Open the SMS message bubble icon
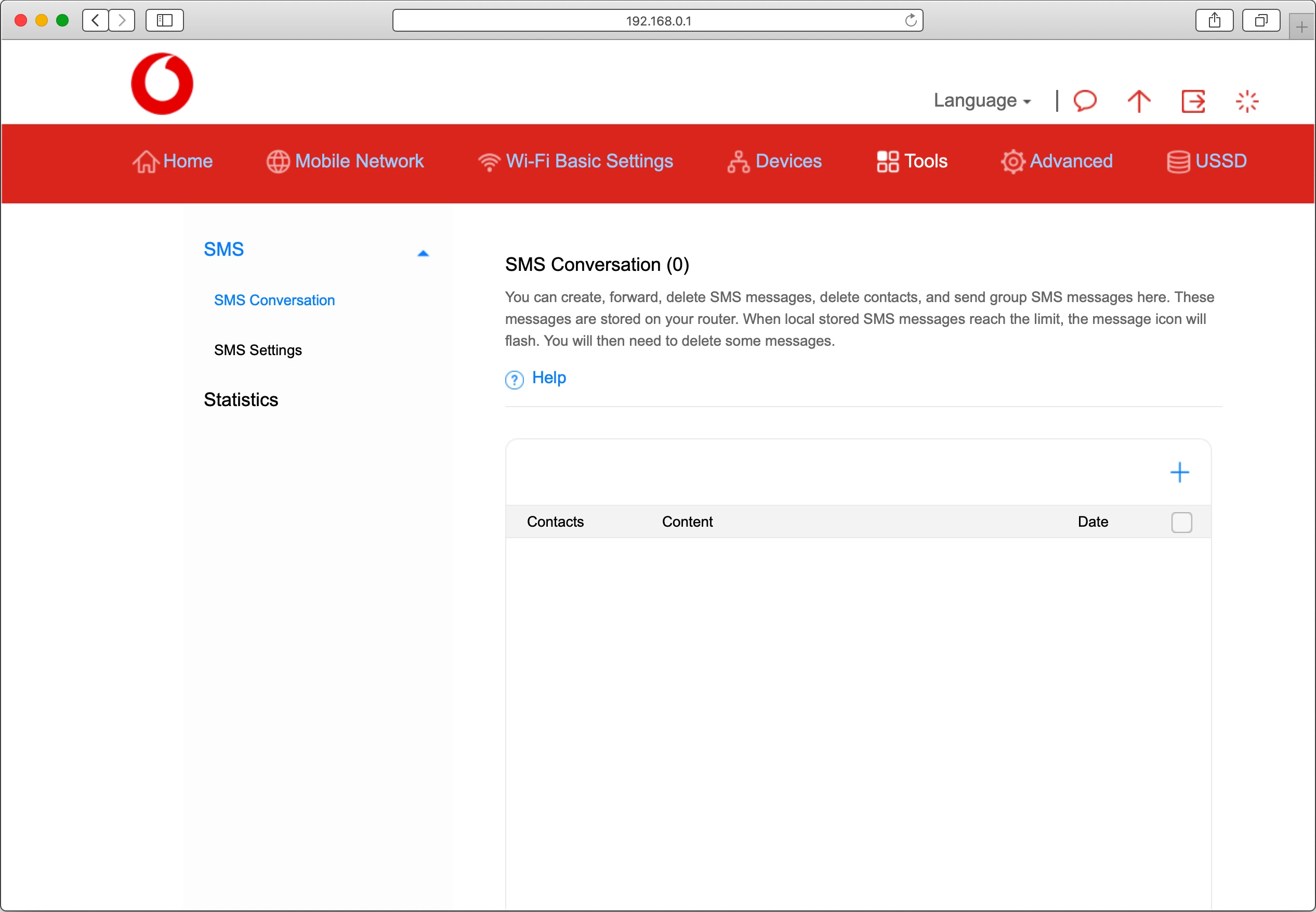Screen dimensions: 1316x912 (x=1085, y=100)
